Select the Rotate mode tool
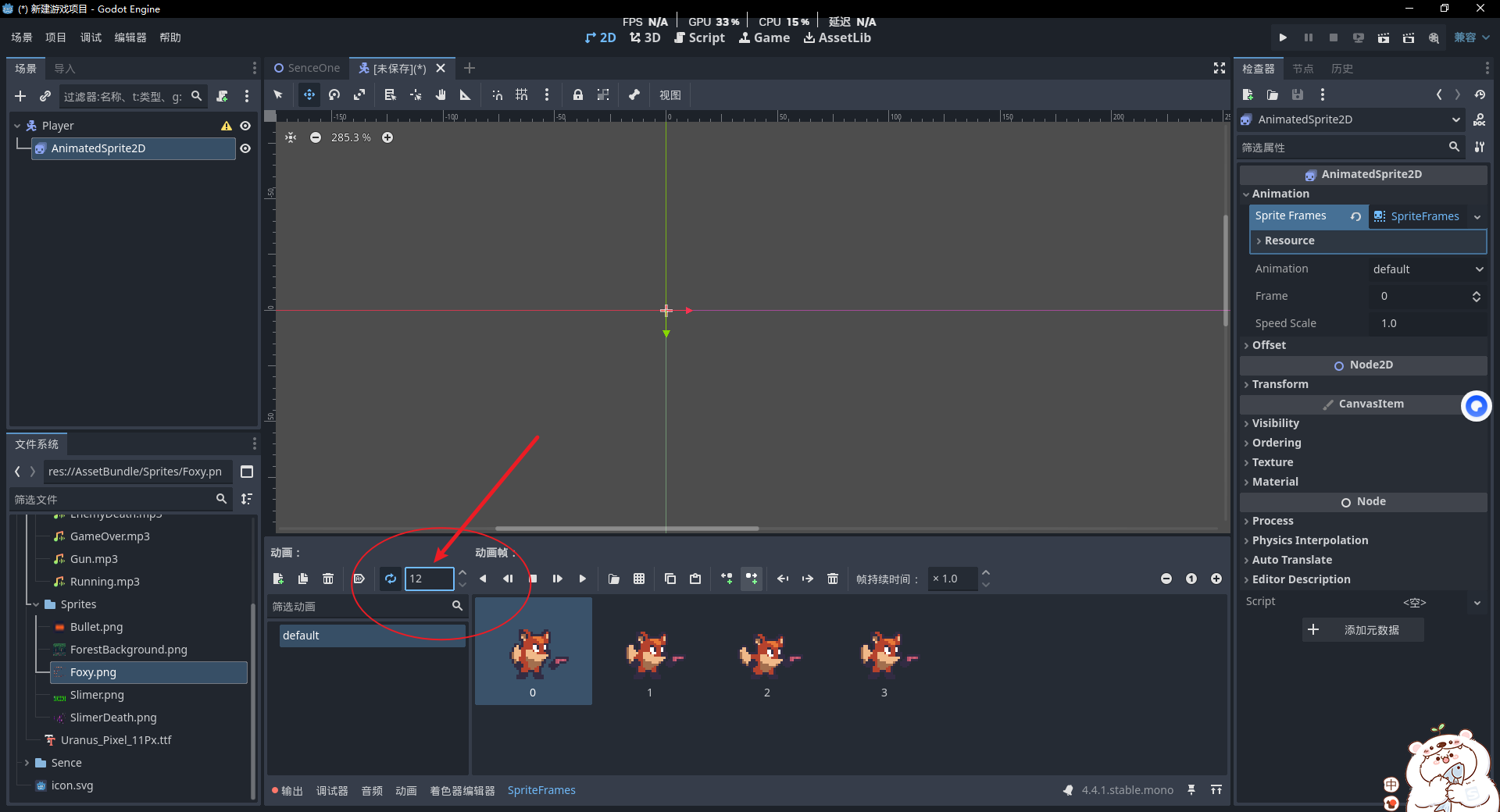Viewport: 1500px width, 812px height. pyautogui.click(x=334, y=94)
